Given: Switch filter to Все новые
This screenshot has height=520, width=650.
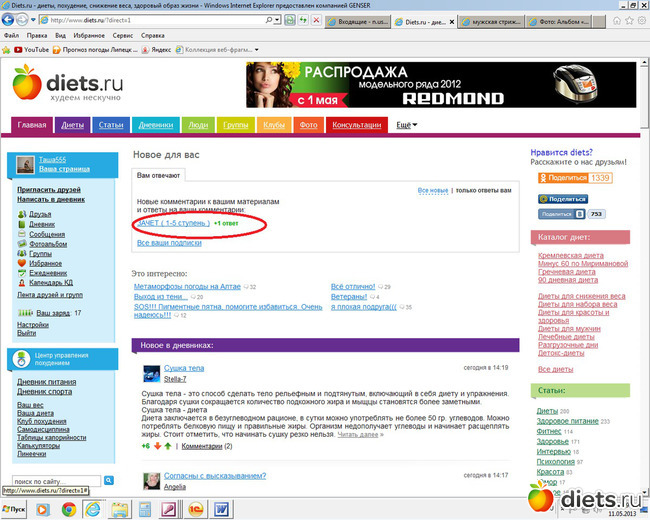Looking at the screenshot, I should click(432, 190).
